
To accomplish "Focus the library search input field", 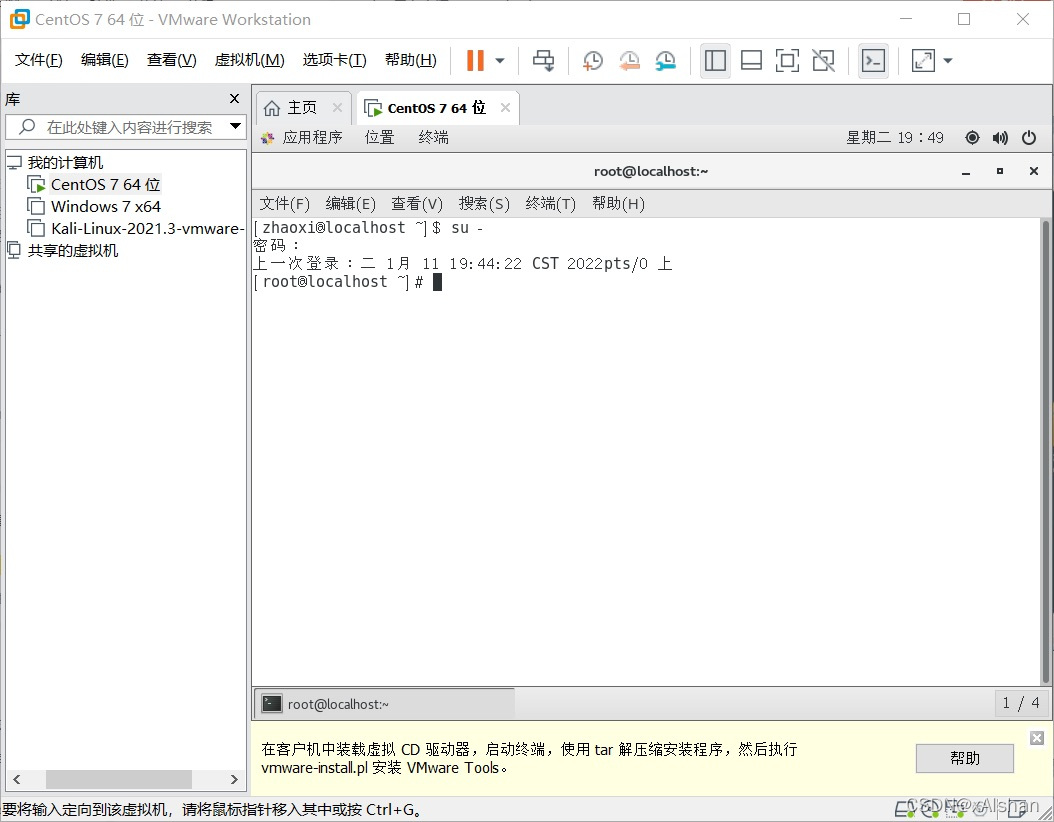I will (124, 127).
